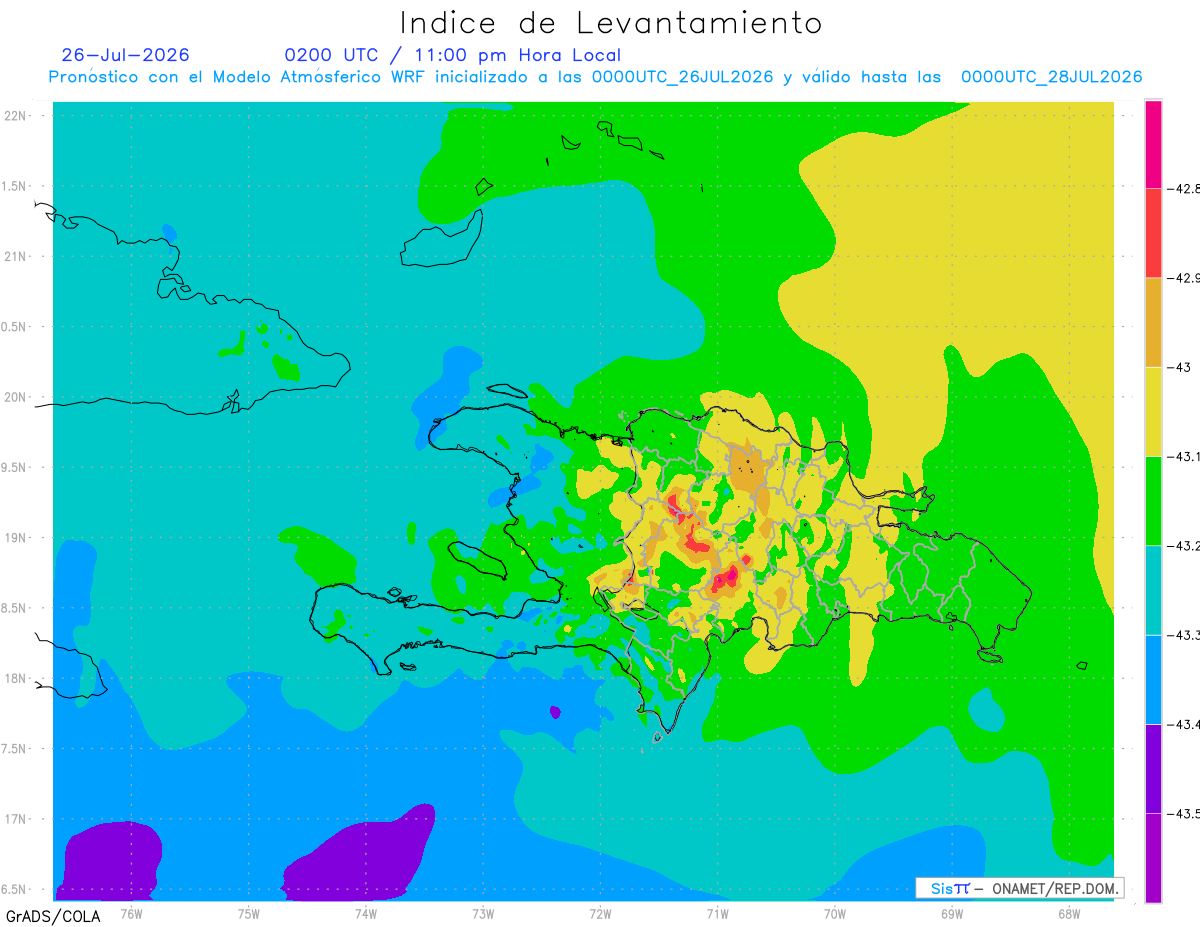Viewport: 1200px width, 927px height.
Task: Select the legend value '-43.2'
Action: pyautogui.click(x=1184, y=546)
